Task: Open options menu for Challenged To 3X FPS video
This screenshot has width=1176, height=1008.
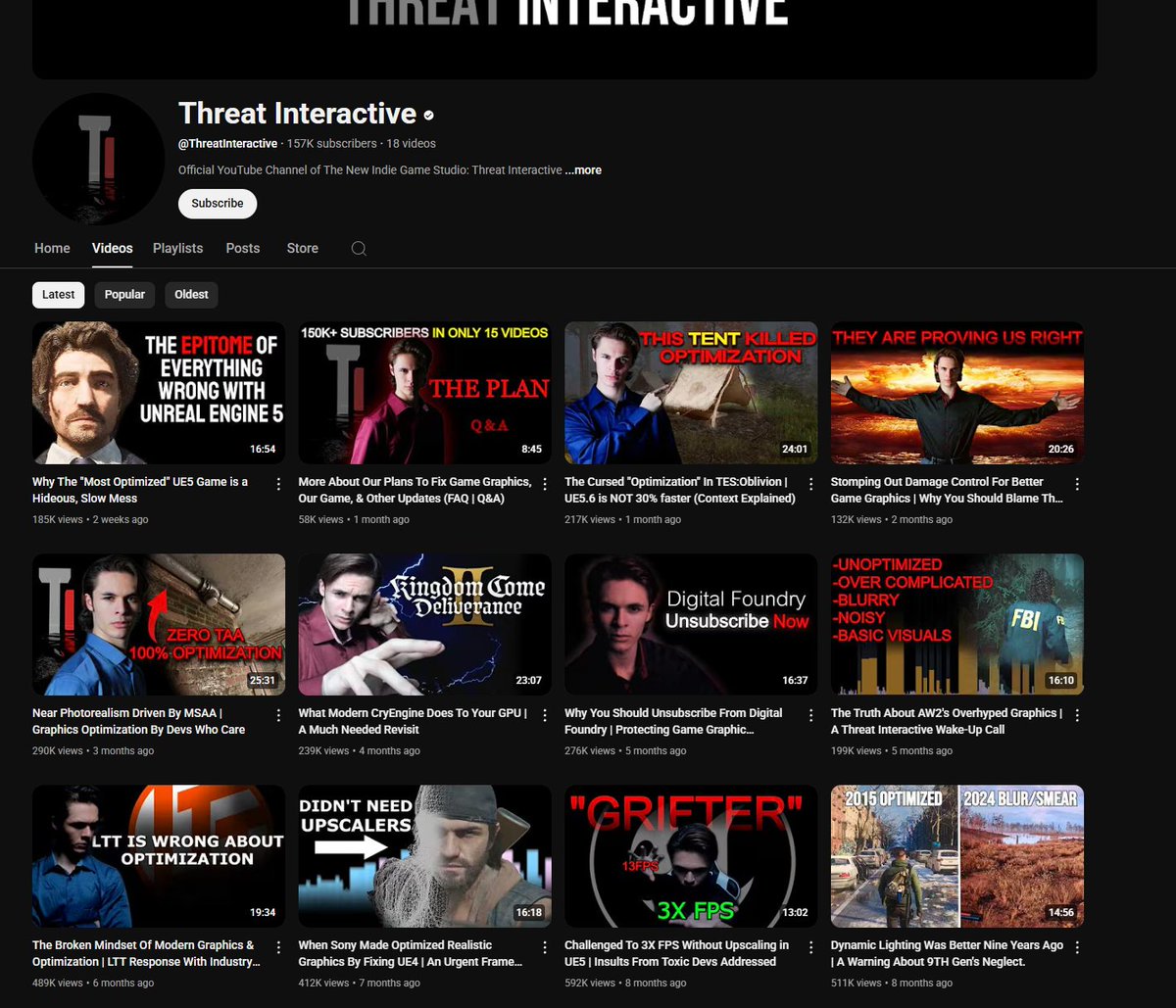Action: 811,947
